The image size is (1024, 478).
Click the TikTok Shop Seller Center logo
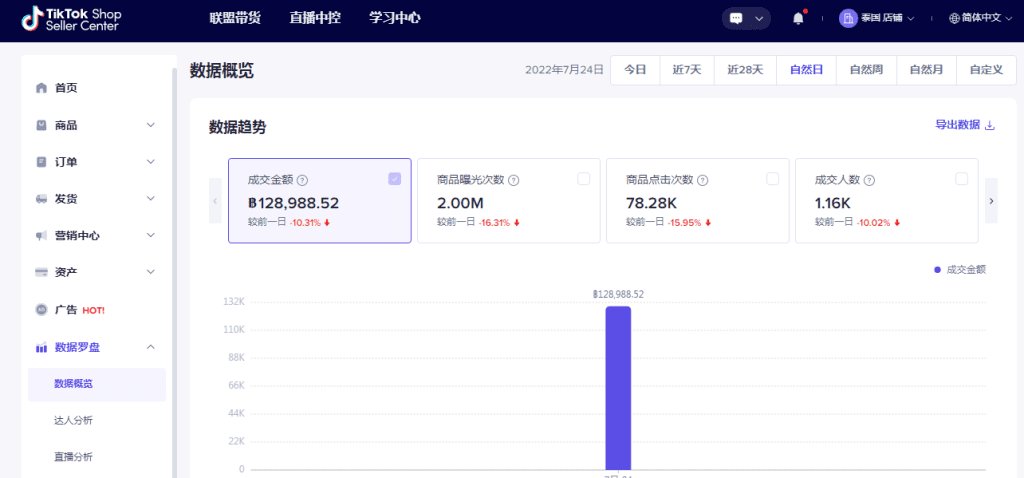71,20
